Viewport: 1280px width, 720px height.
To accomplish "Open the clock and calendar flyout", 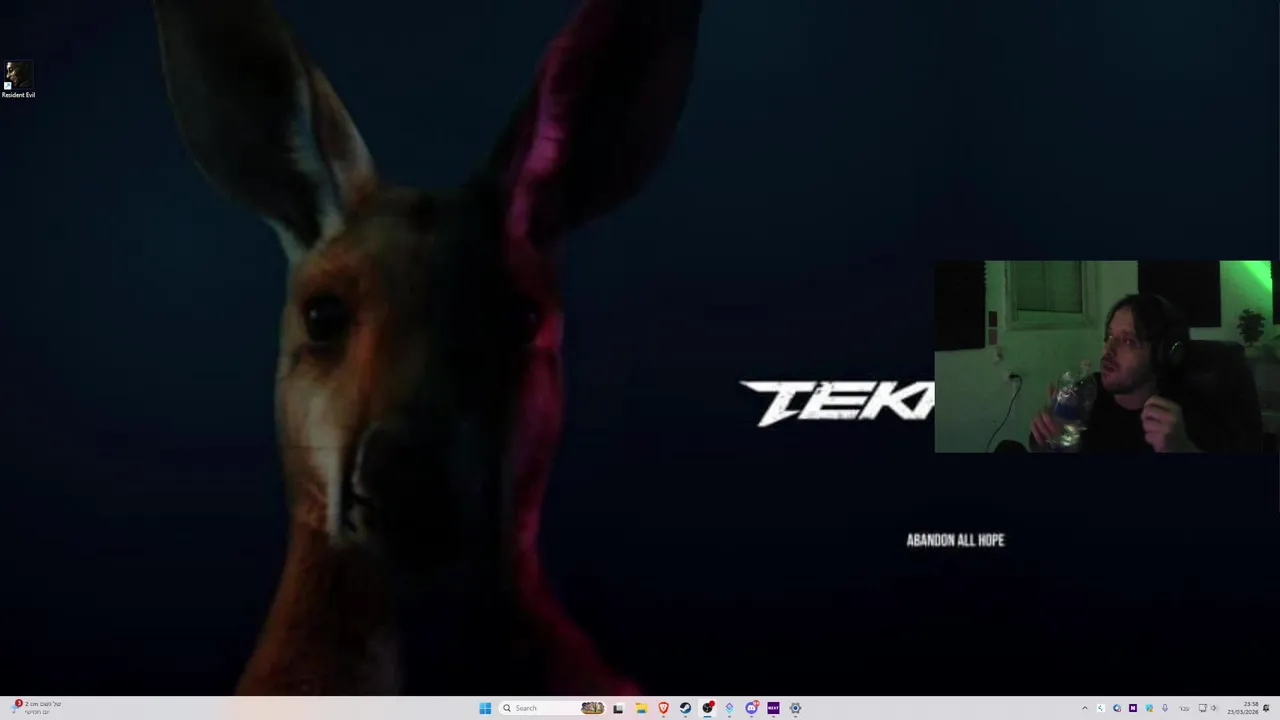I will 1243,708.
